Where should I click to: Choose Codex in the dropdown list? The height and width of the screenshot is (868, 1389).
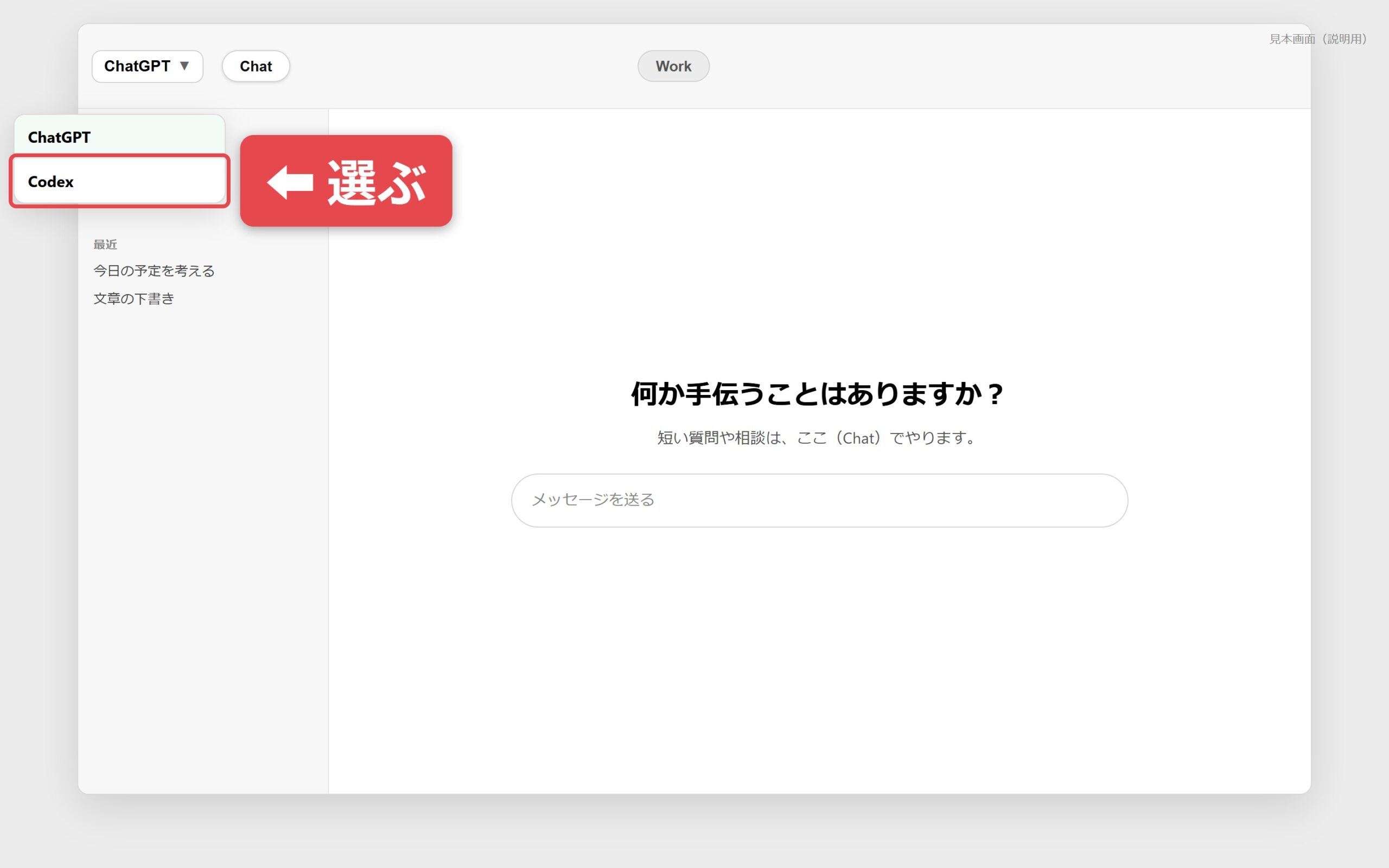(x=119, y=181)
